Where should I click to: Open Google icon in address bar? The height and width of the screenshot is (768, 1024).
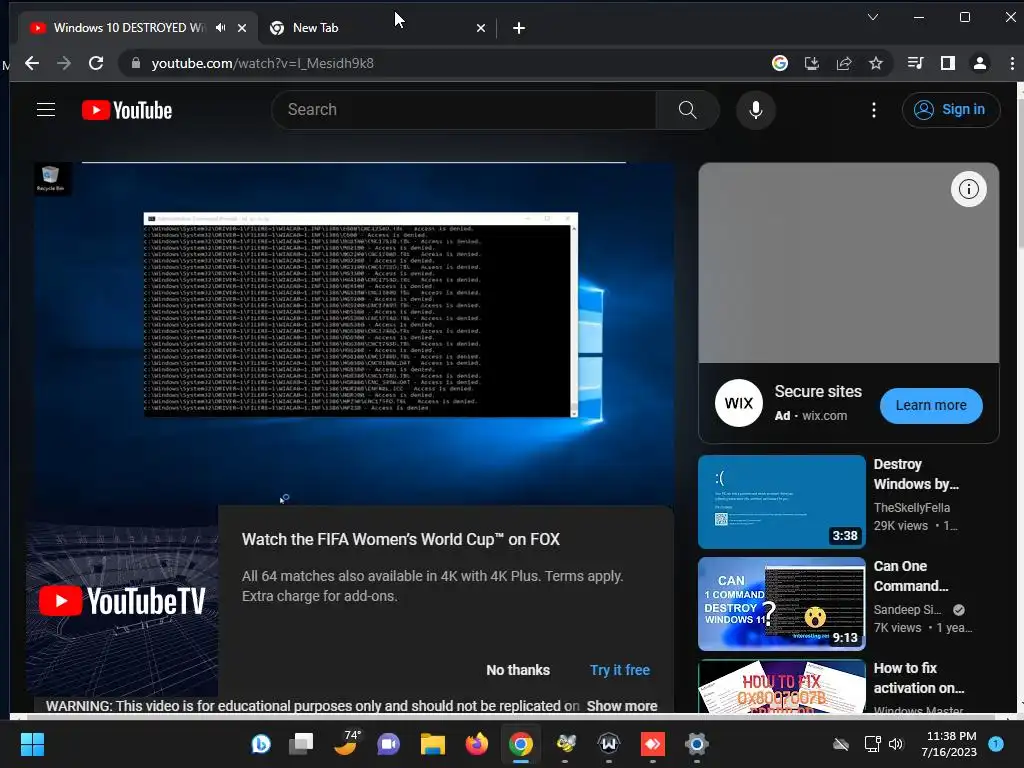coord(780,63)
